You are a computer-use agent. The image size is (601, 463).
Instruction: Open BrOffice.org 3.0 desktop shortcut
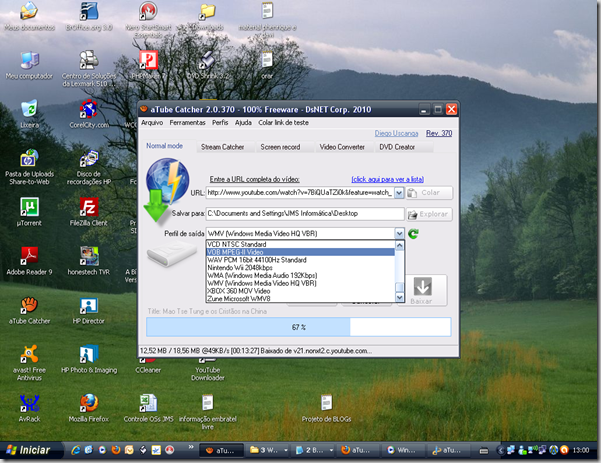click(89, 16)
